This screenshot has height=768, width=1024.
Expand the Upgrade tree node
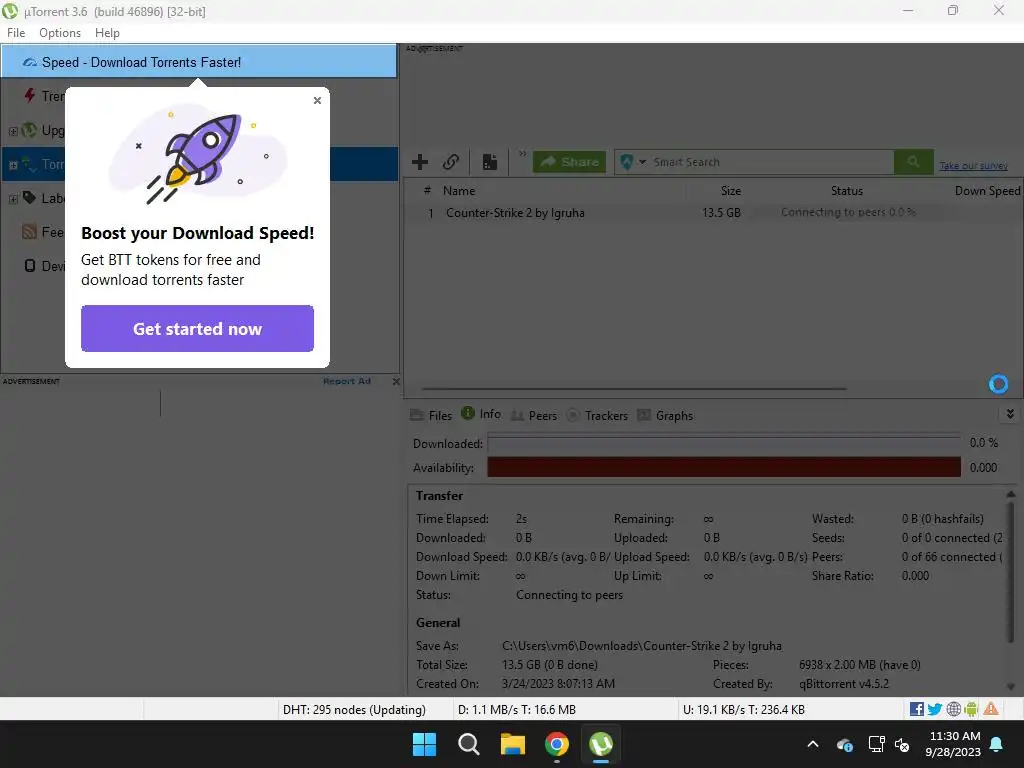click(13, 131)
